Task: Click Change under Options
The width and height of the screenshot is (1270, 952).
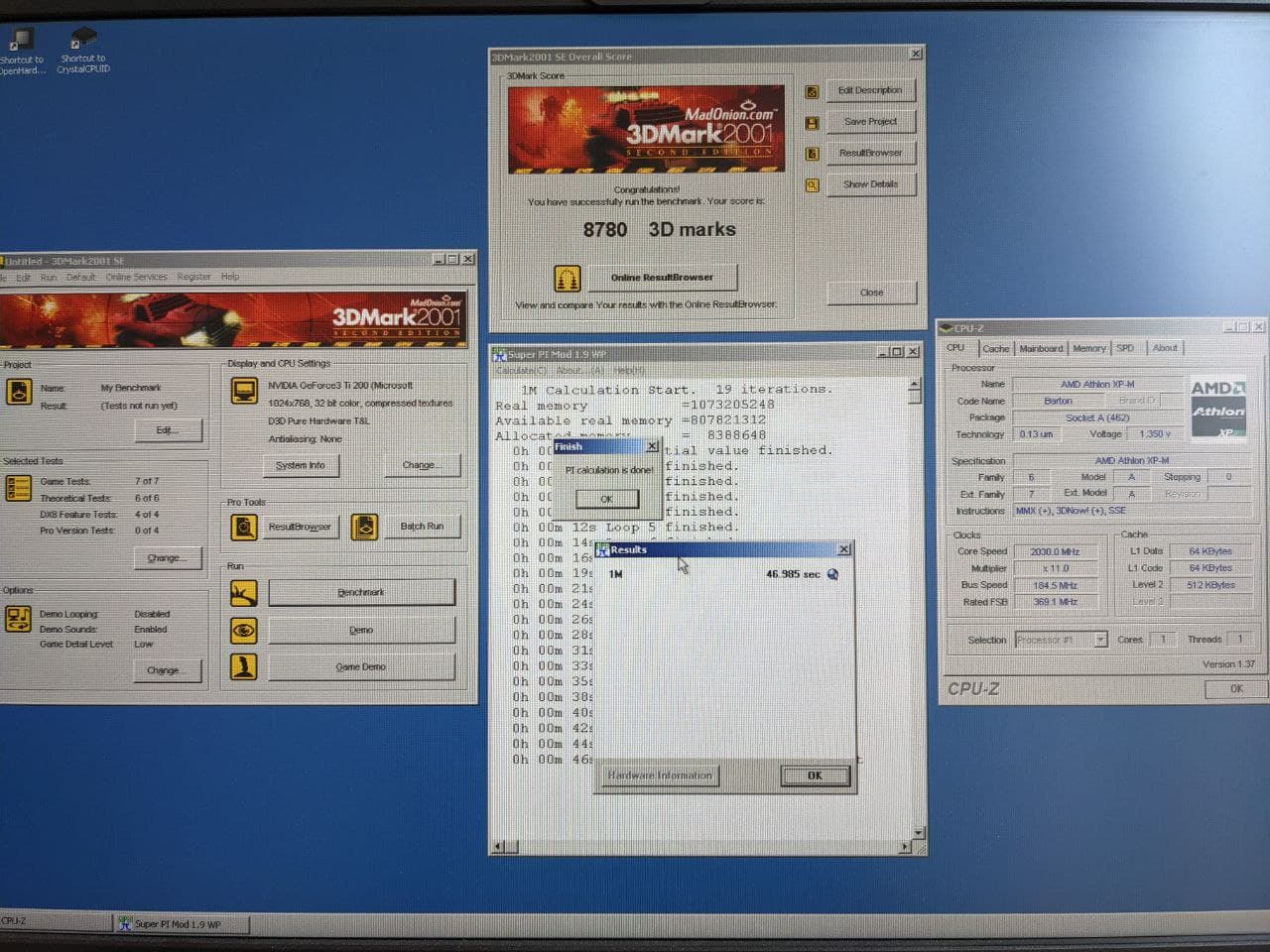Action: [x=166, y=671]
